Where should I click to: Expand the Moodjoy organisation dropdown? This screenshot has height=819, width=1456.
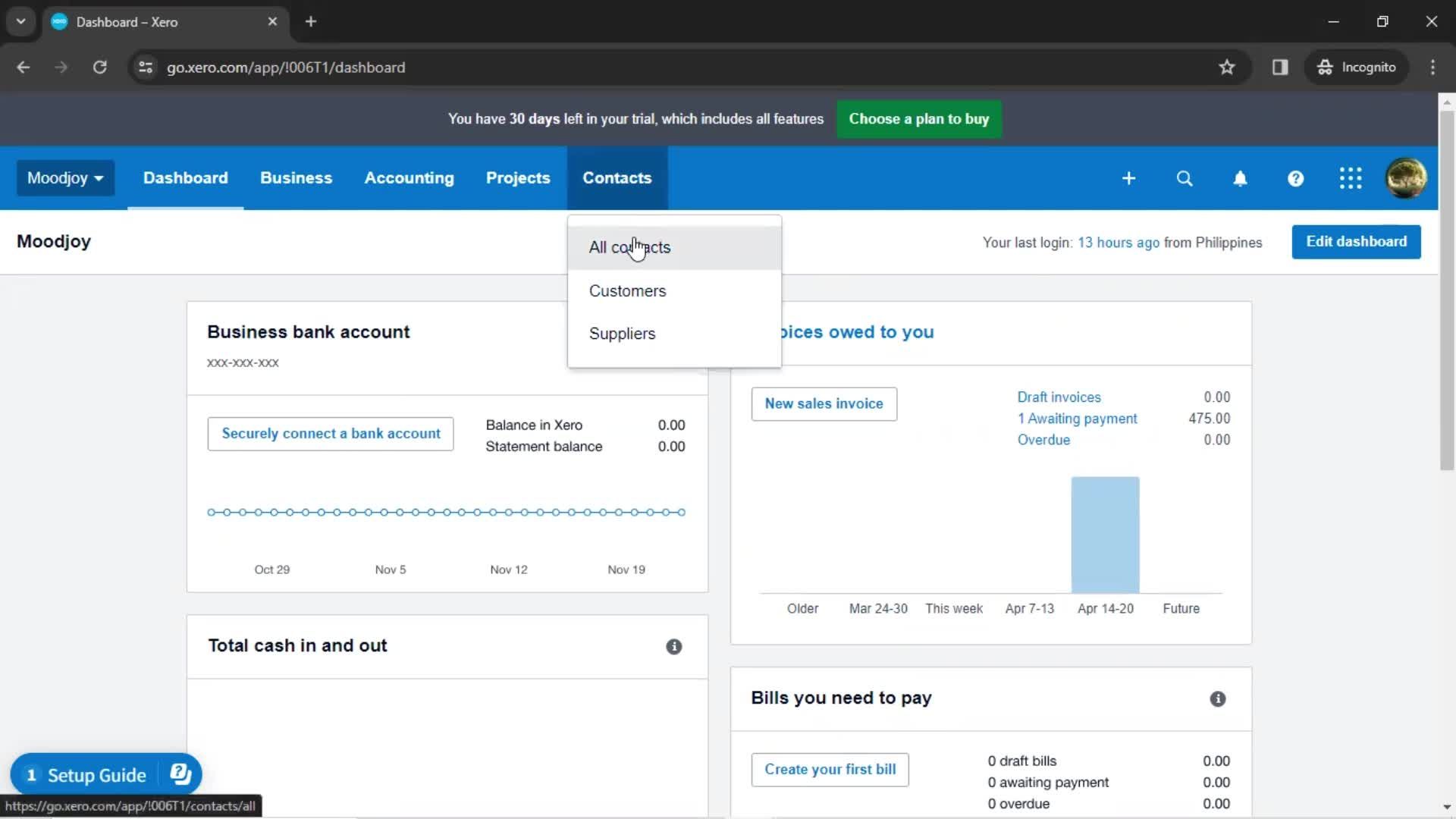(x=65, y=178)
